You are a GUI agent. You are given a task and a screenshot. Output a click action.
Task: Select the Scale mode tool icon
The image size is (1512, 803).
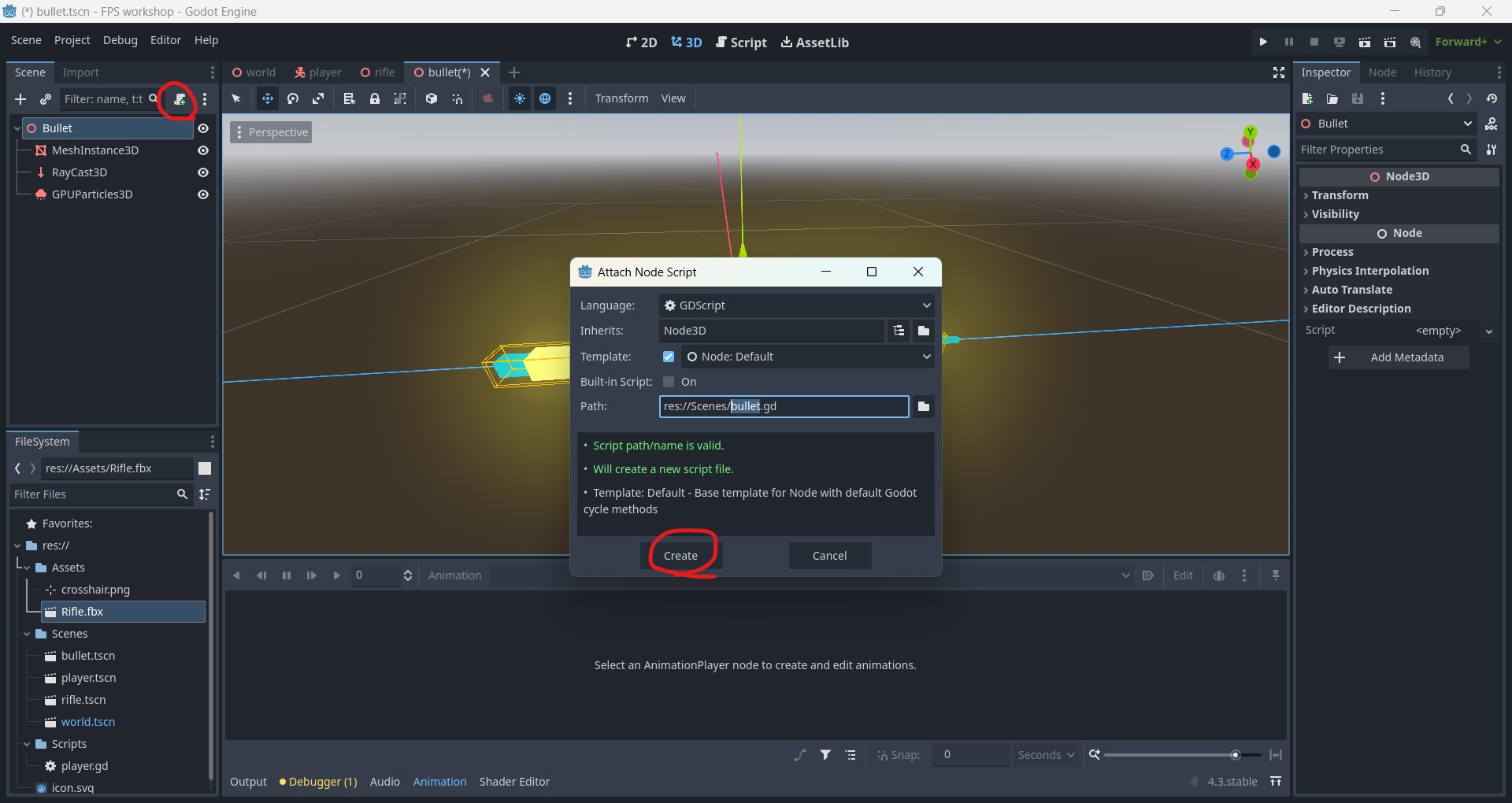[318, 98]
